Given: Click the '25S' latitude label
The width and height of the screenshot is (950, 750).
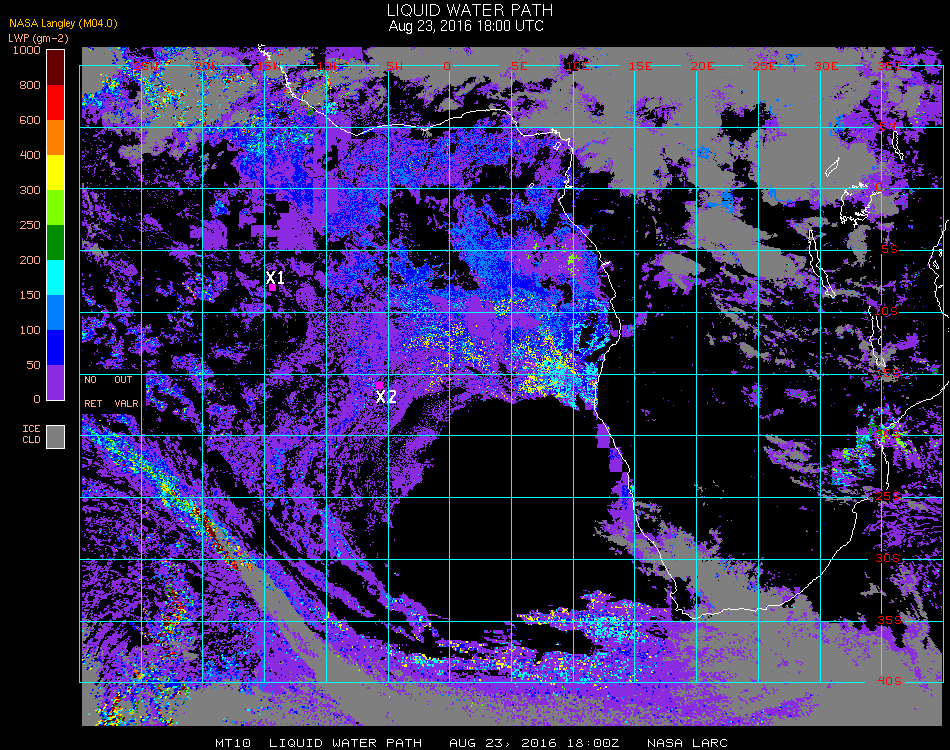Looking at the screenshot, I should (x=888, y=497).
